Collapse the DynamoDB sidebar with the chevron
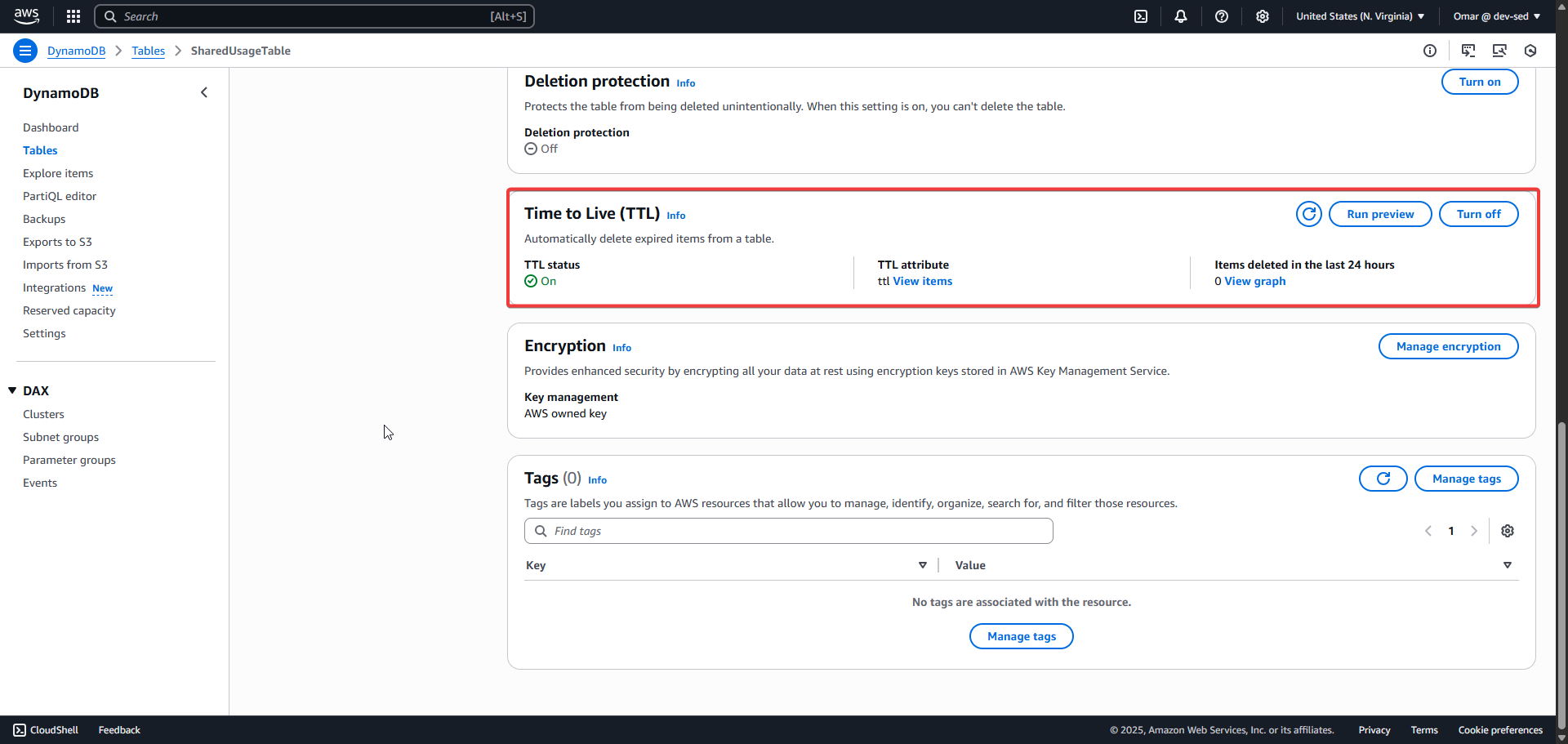Screen dimensions: 1568x744 tap(204, 92)
